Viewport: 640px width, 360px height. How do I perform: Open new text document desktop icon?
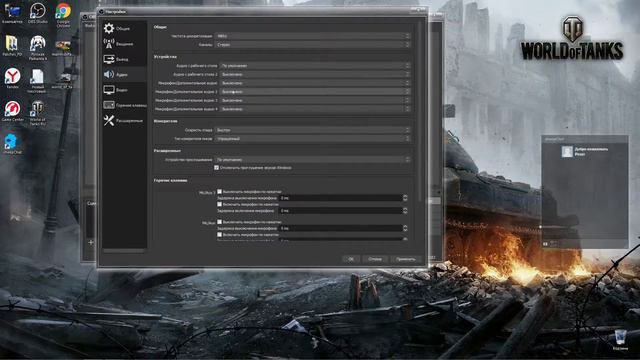click(x=37, y=80)
